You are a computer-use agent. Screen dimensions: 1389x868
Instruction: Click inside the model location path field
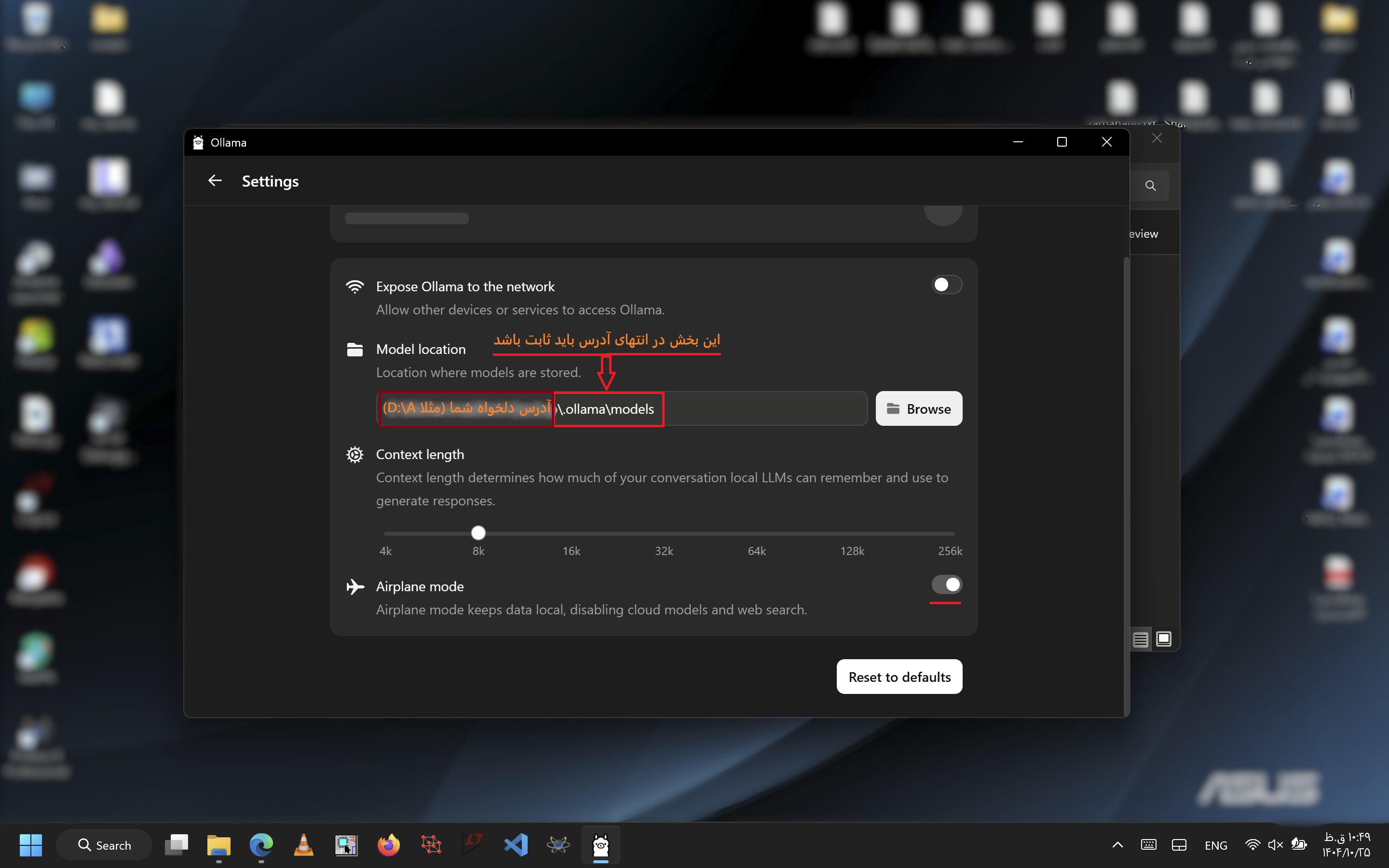click(x=746, y=409)
